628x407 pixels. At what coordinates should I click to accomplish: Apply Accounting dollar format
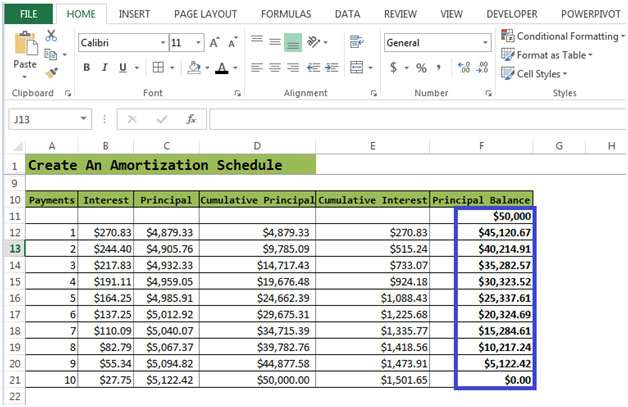click(x=393, y=67)
